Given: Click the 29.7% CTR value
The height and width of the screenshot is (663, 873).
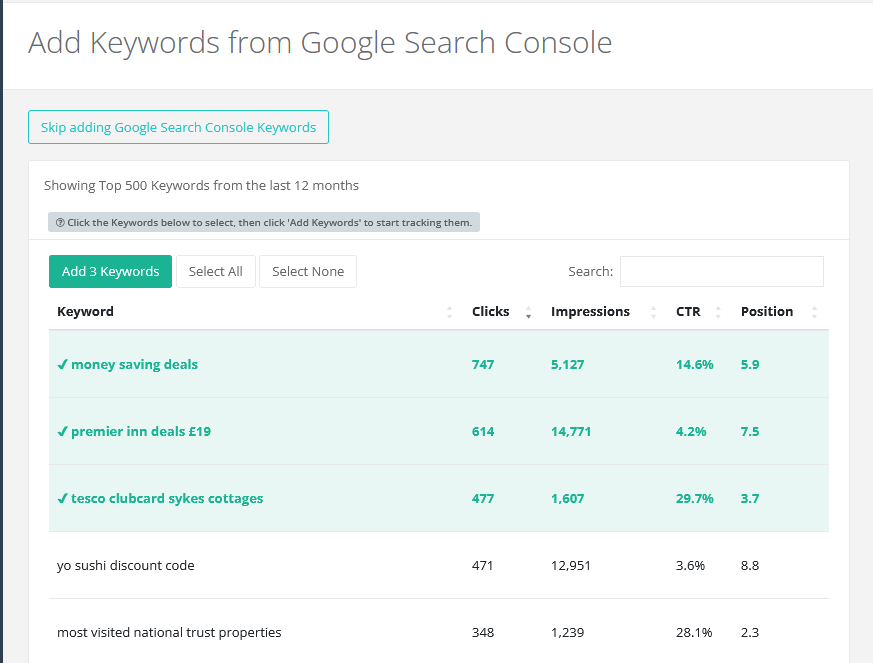Looking at the screenshot, I should point(694,498).
